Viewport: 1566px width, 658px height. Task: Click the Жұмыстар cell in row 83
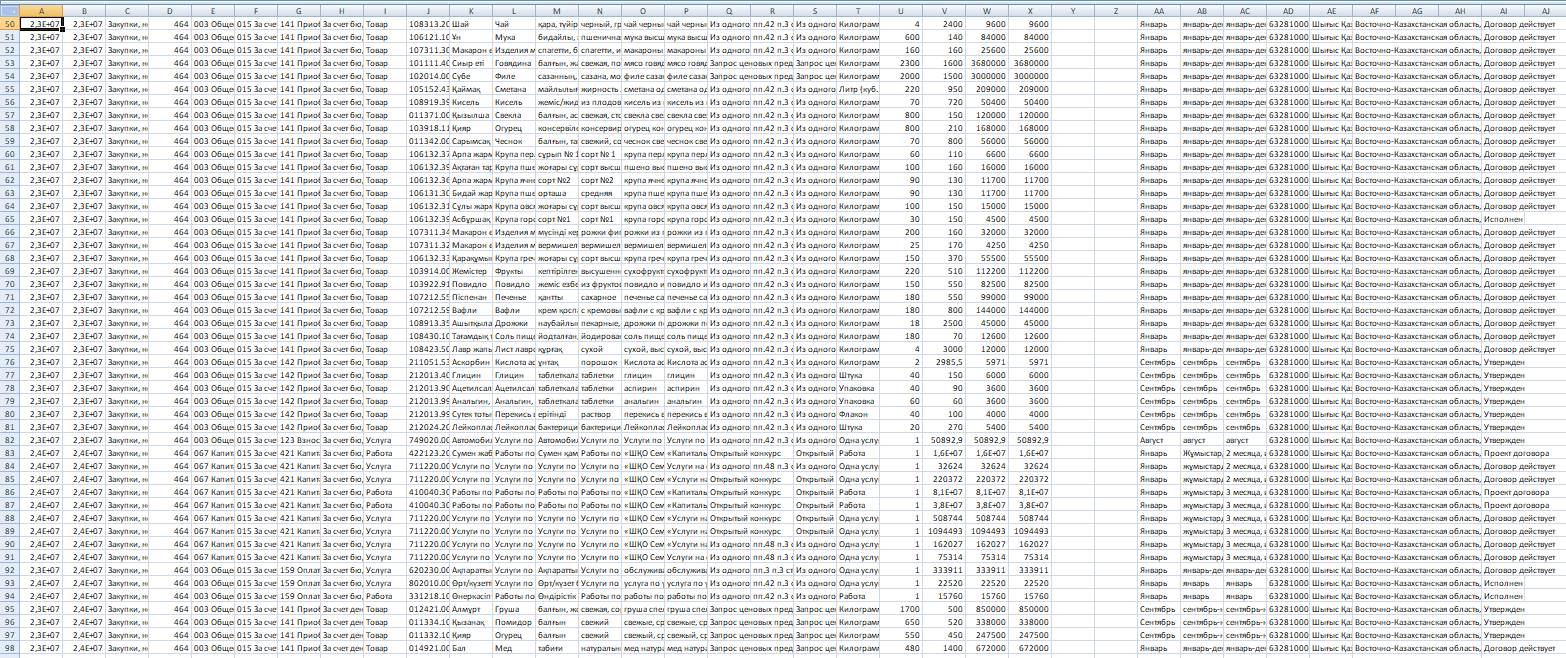point(1202,453)
